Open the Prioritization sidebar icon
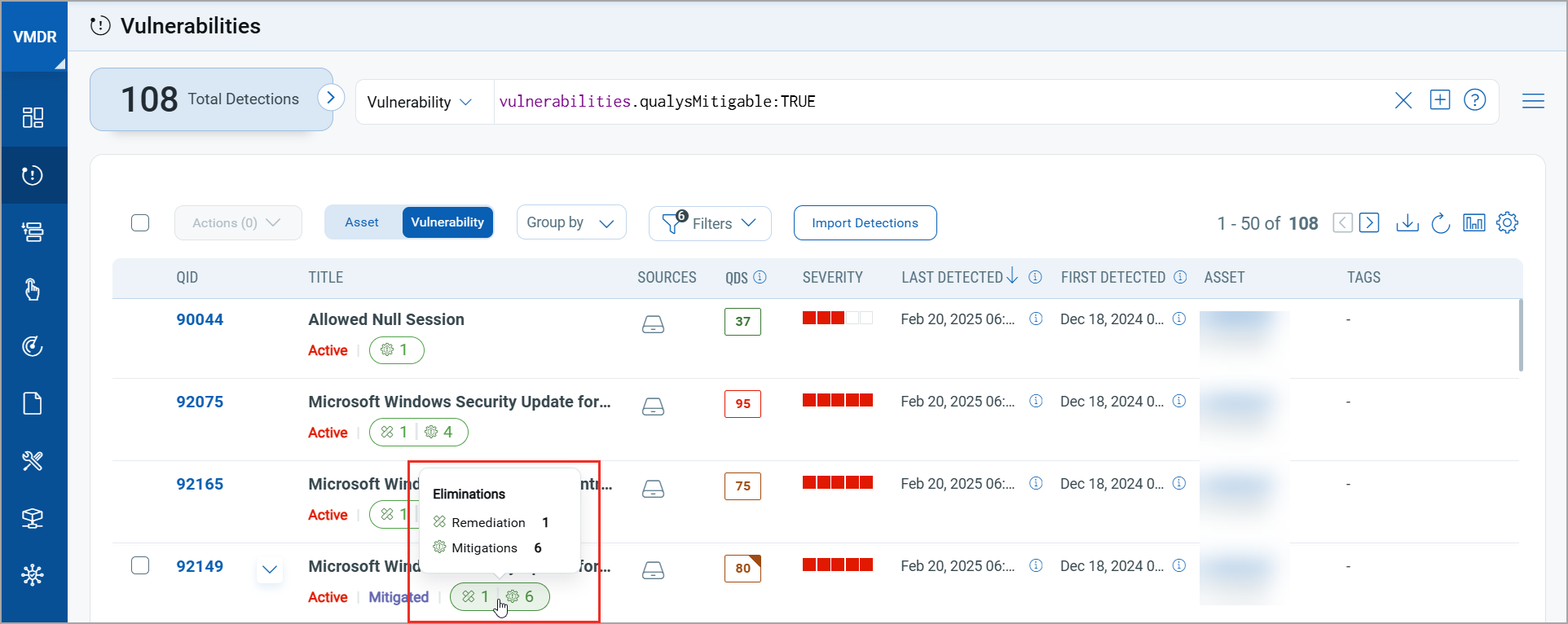Image resolution: width=1568 pixels, height=624 pixels. pos(33,232)
